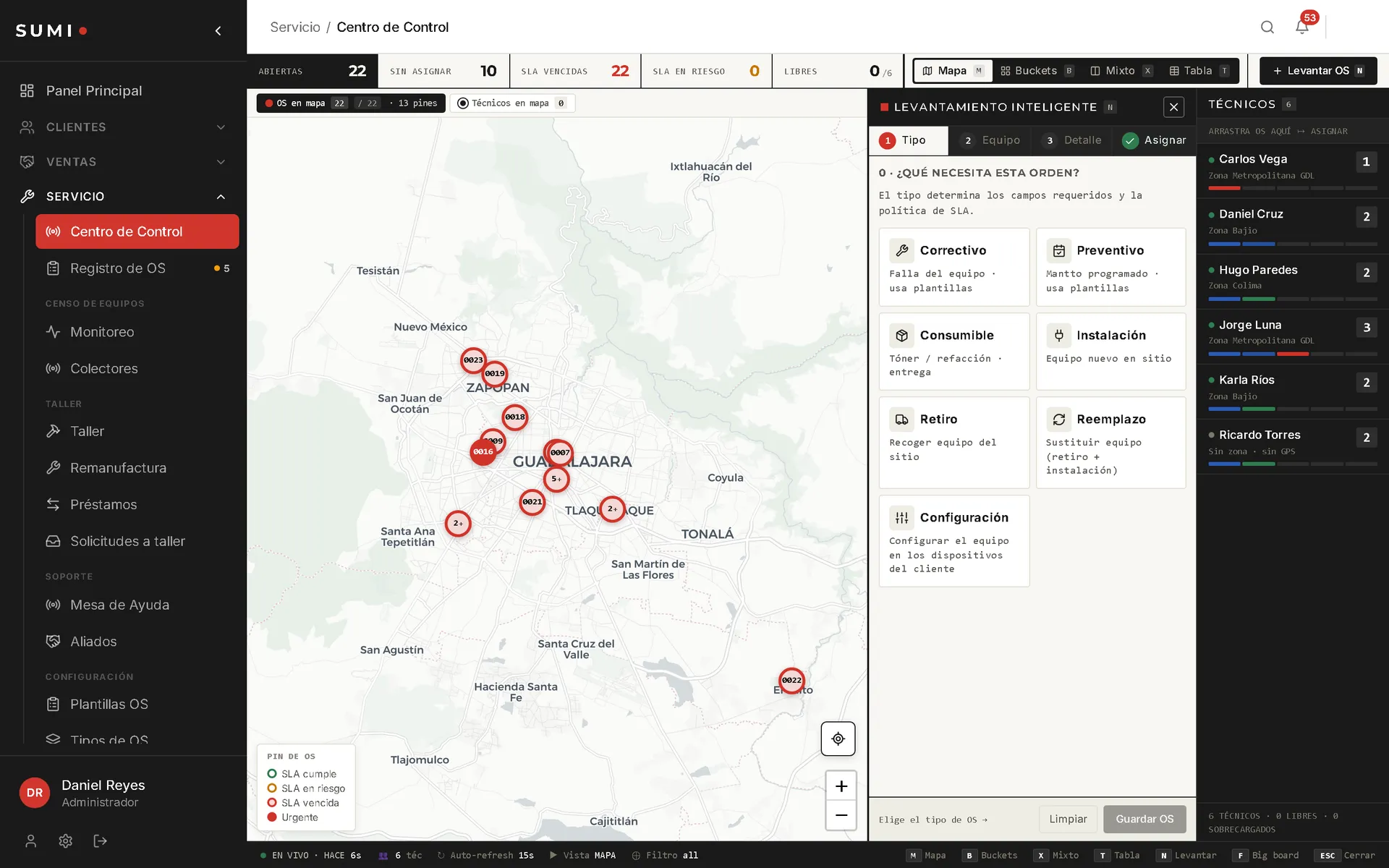The width and height of the screenshot is (1389, 868).
Task: Open Mesa de Ayuda
Action: click(137, 605)
